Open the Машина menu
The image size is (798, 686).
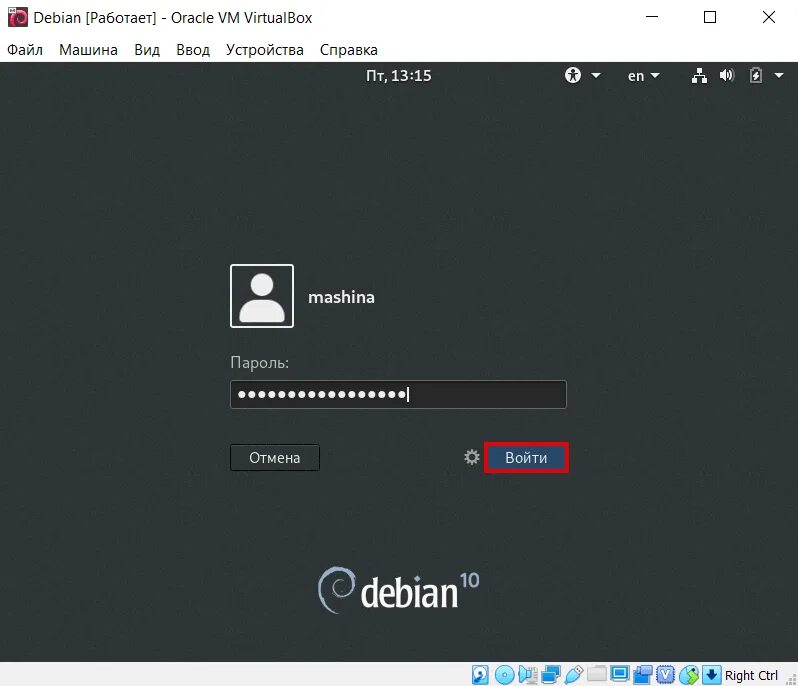89,50
